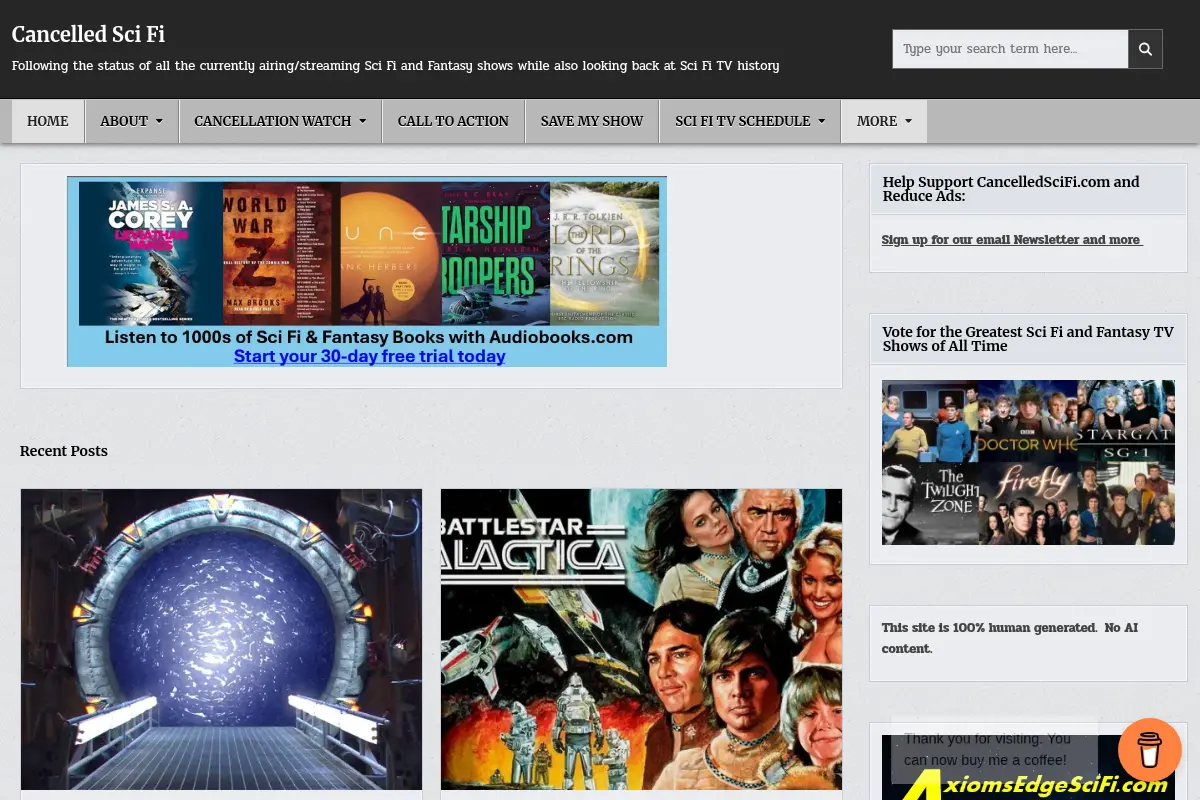Go to the Home menu item
The height and width of the screenshot is (800, 1200).
click(x=48, y=121)
